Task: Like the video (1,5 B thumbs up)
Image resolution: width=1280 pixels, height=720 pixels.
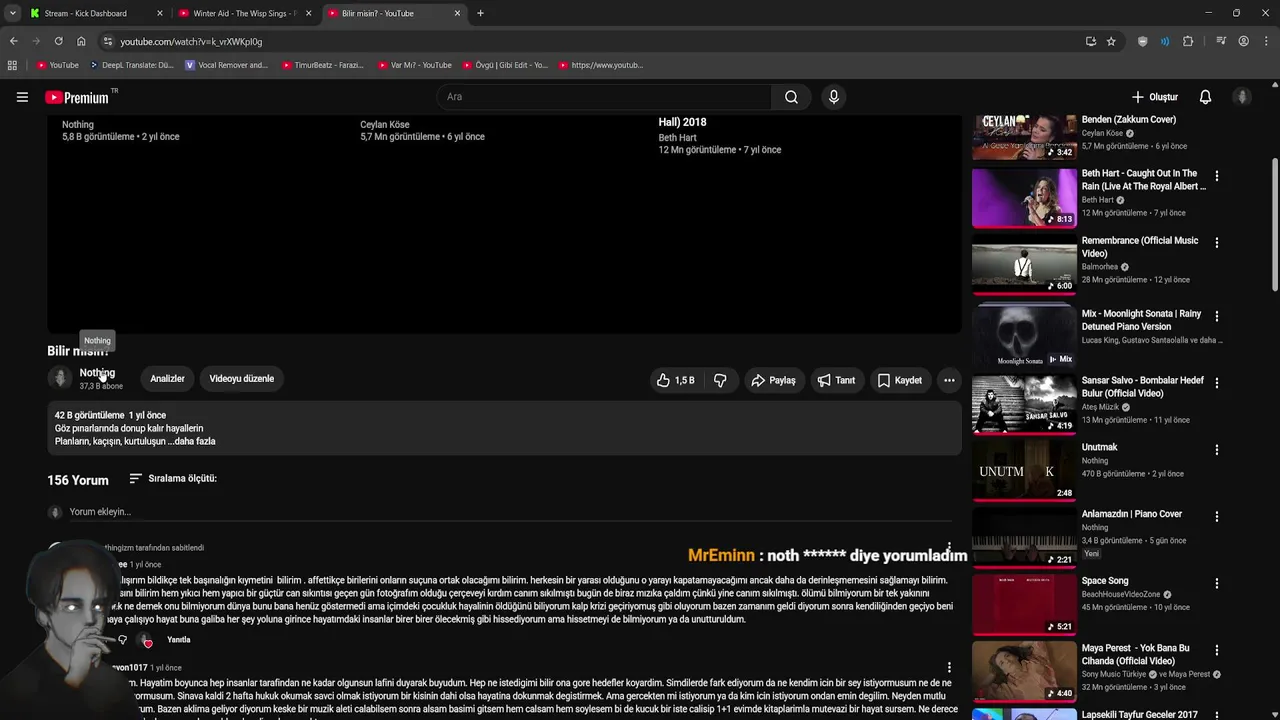Action: tap(675, 380)
